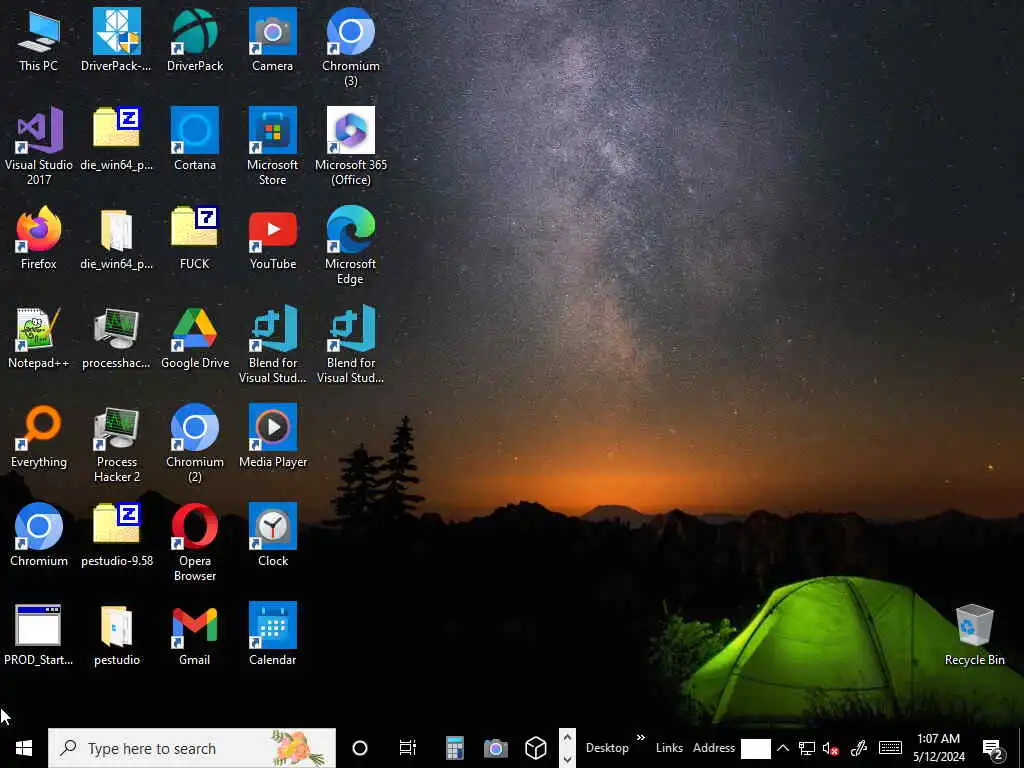Click the Type here to search box
Screen dimensions: 1024x768
(192, 748)
